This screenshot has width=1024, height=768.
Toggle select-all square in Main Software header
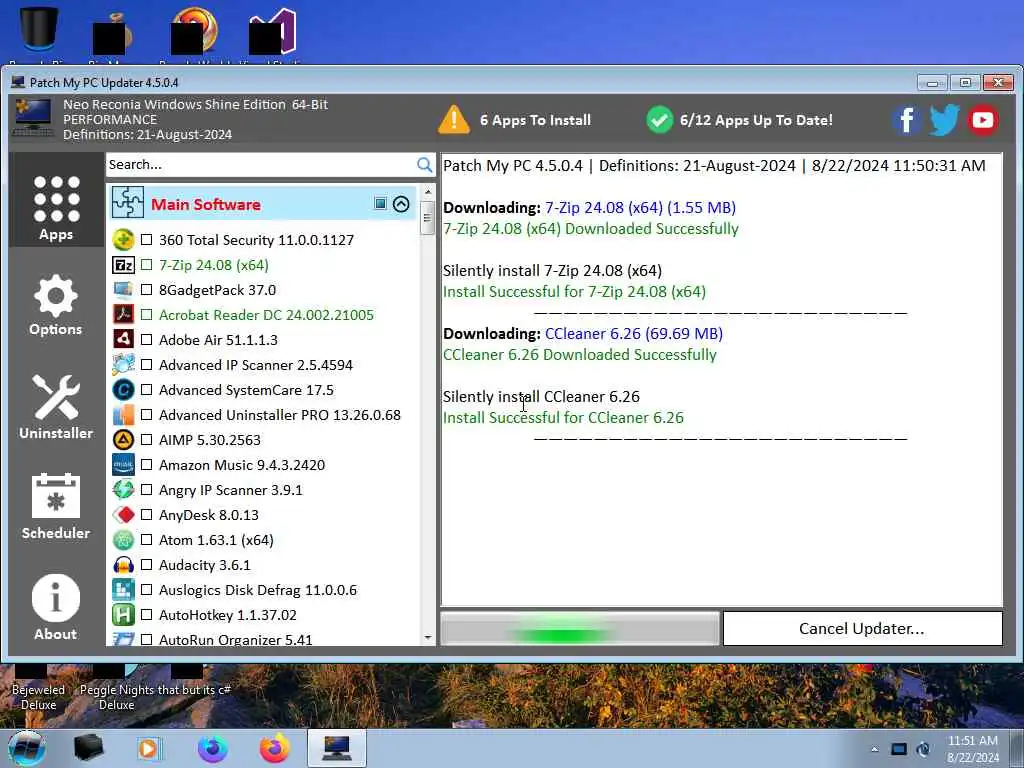pos(381,203)
